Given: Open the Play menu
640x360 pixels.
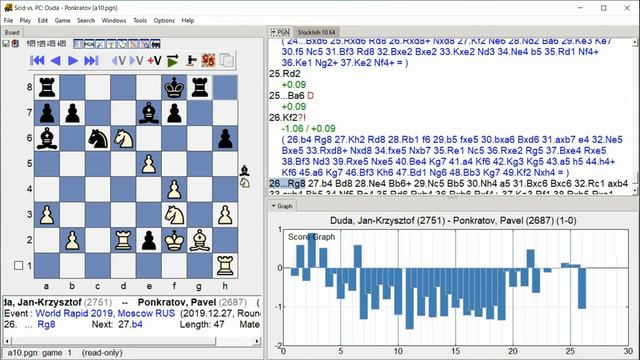Looking at the screenshot, I should point(25,20).
